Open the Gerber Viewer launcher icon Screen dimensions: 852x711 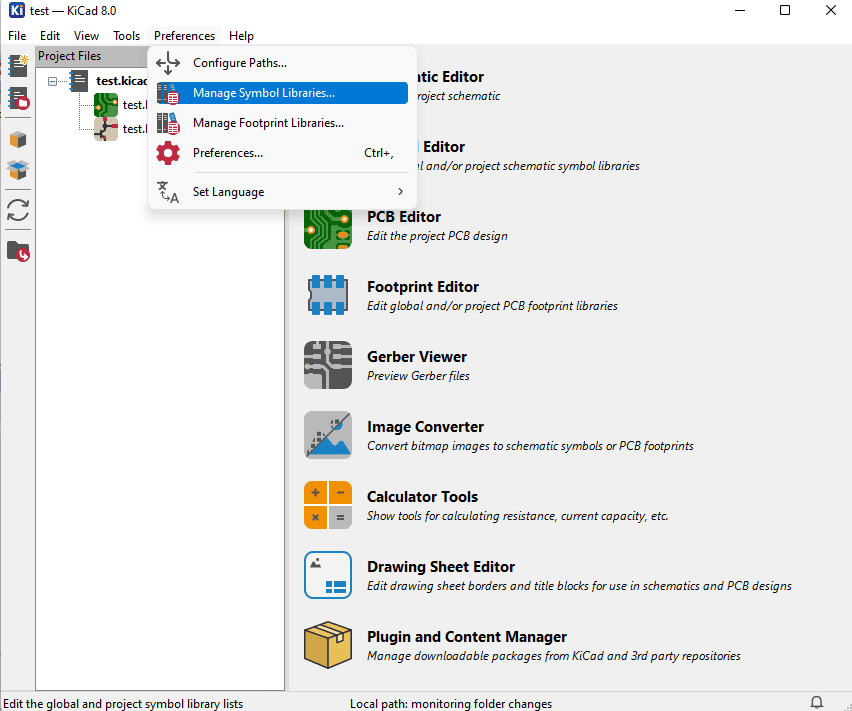(328, 365)
